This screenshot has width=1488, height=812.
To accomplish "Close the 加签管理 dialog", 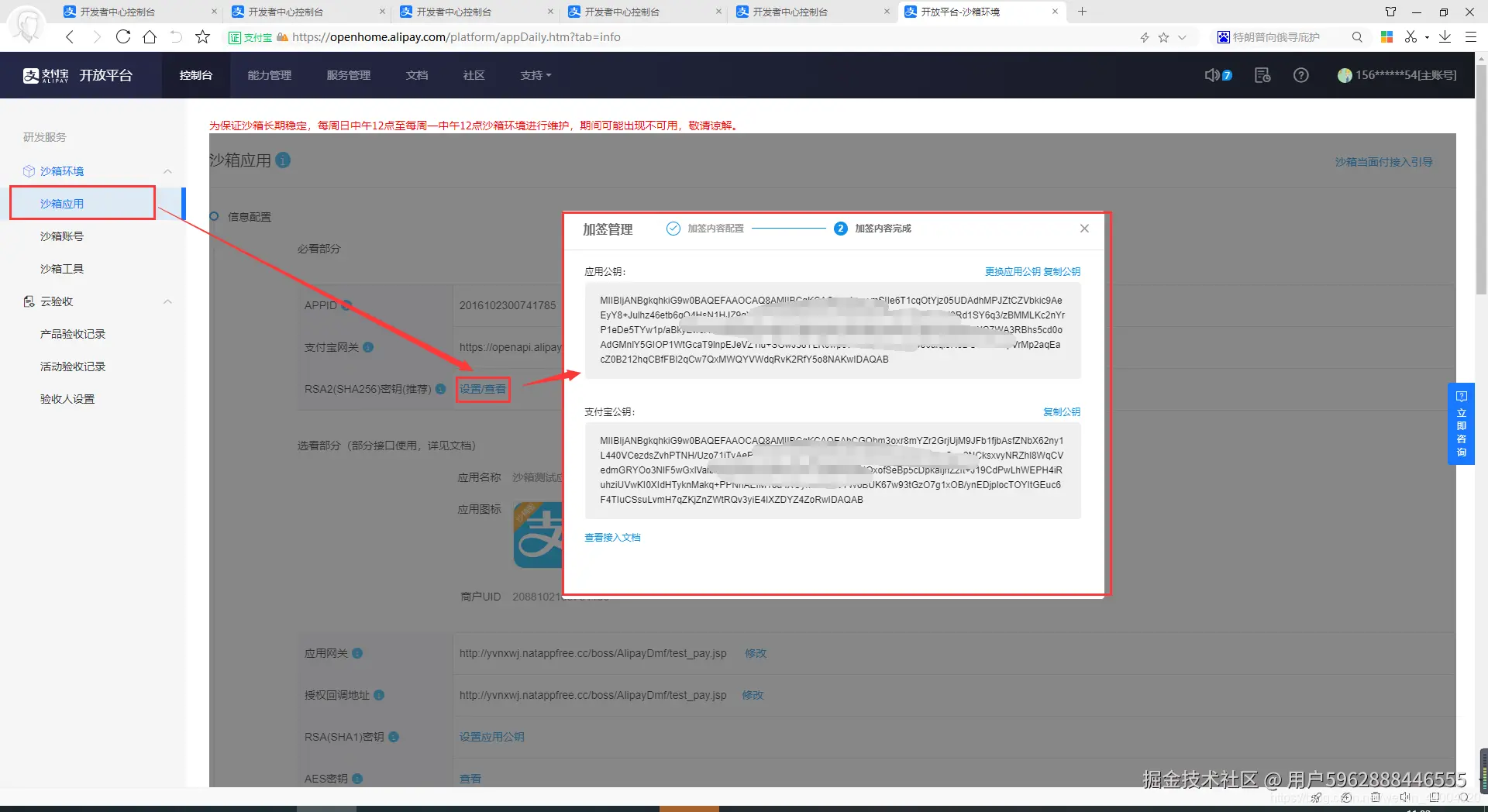I will [x=1084, y=229].
